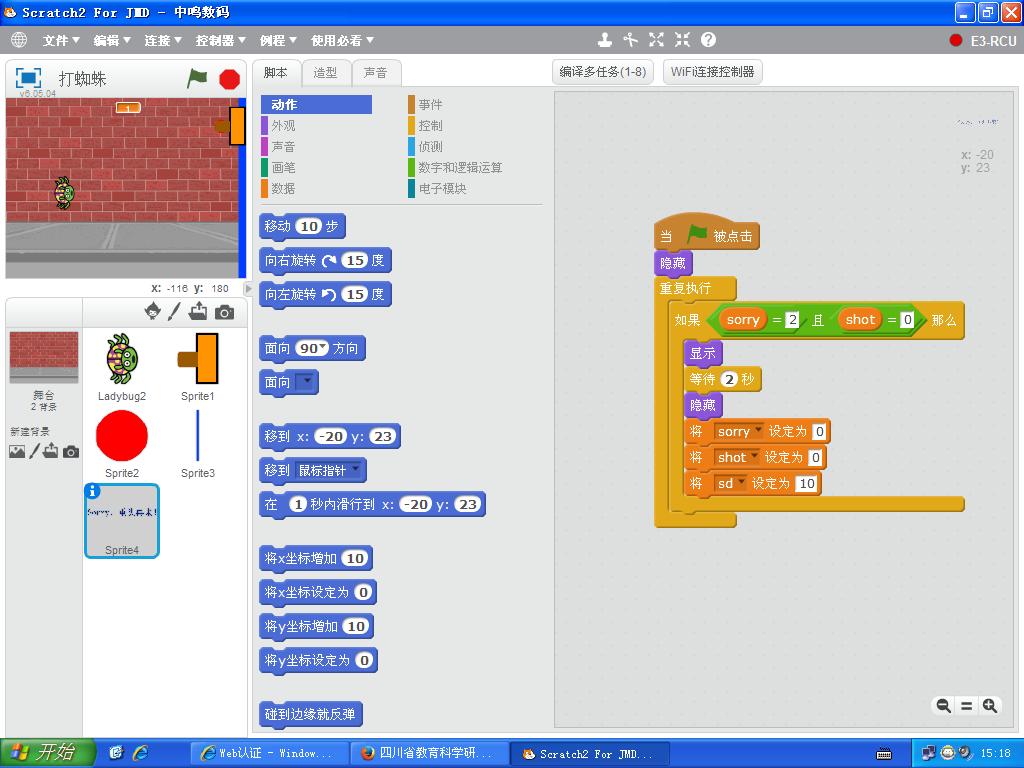Select the shrink sprite tool
1024x768 pixels.
682,40
